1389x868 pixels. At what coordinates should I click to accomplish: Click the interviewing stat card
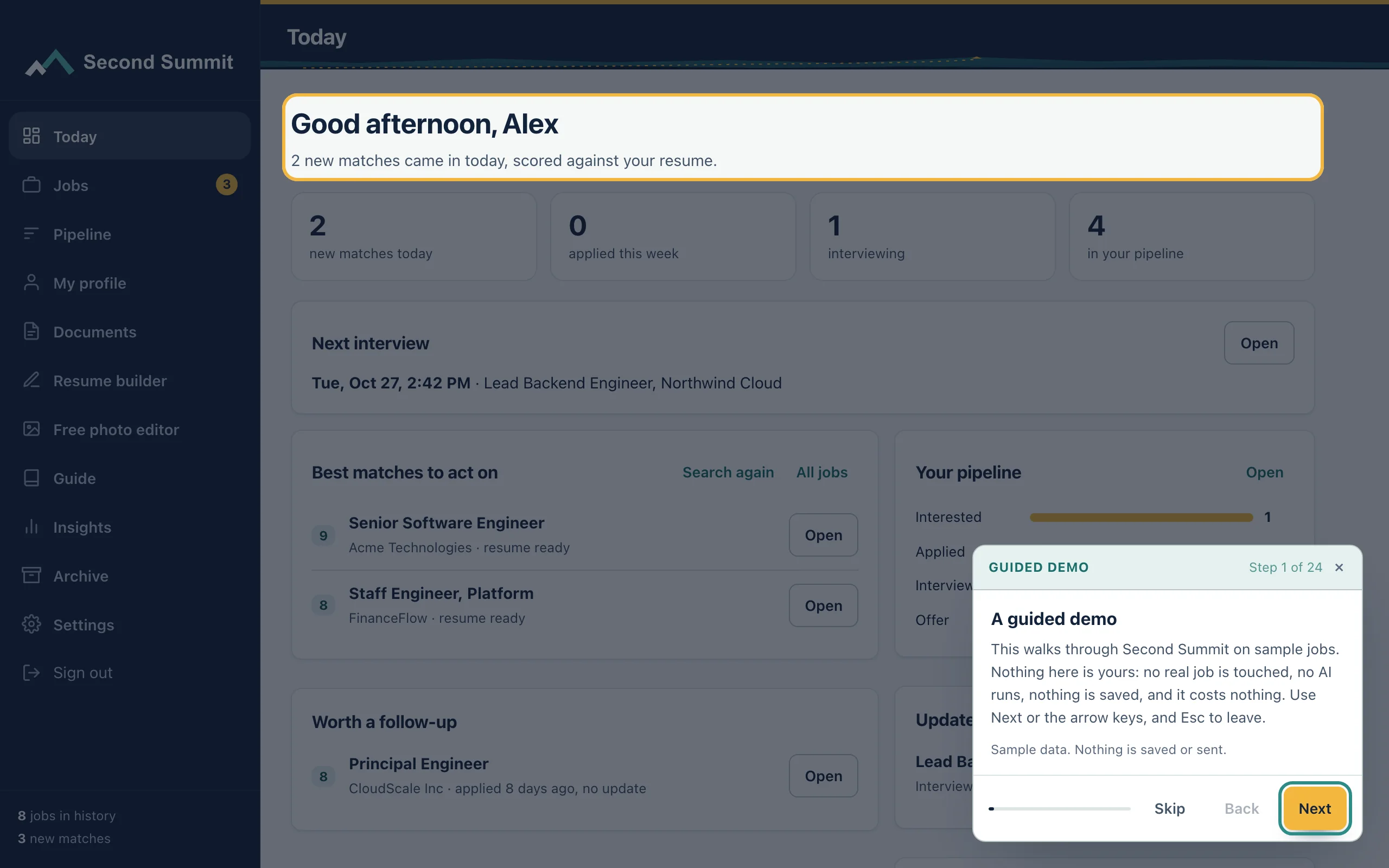coord(932,237)
